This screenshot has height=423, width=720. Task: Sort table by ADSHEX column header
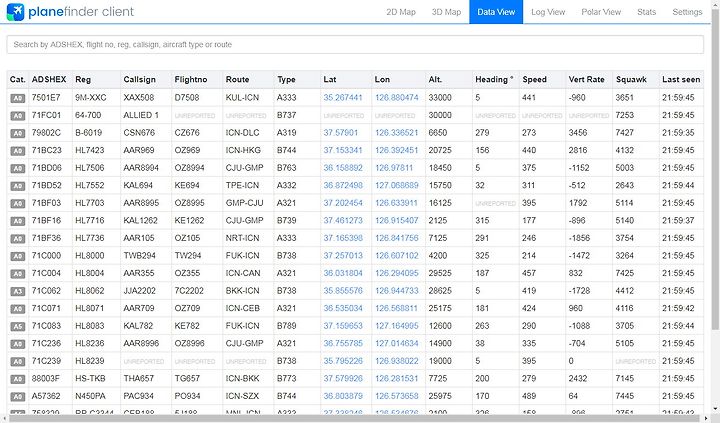click(49, 79)
